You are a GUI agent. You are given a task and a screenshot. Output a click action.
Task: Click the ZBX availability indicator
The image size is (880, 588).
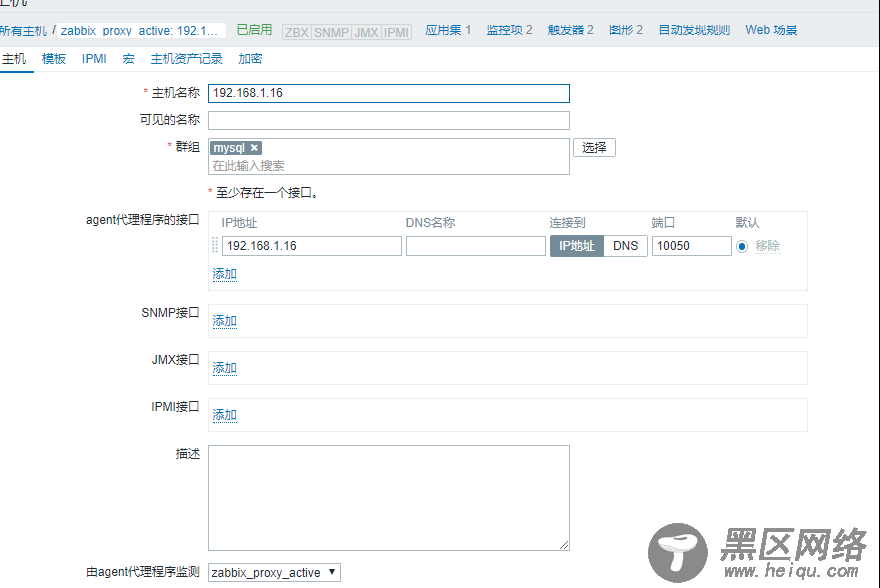click(x=297, y=32)
